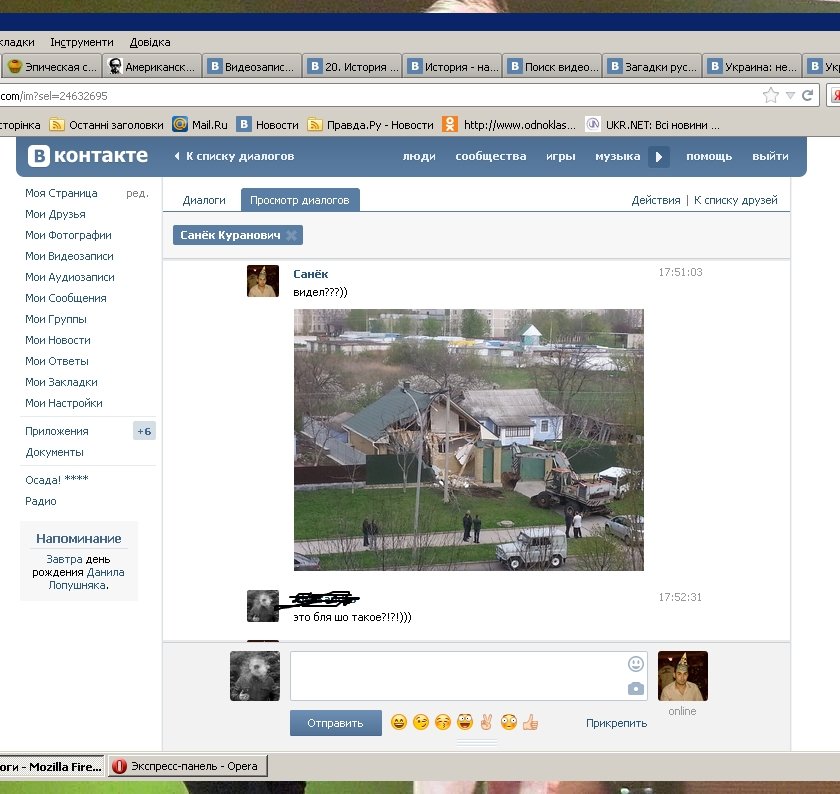Click the camera icon to attach a photo

tap(635, 688)
